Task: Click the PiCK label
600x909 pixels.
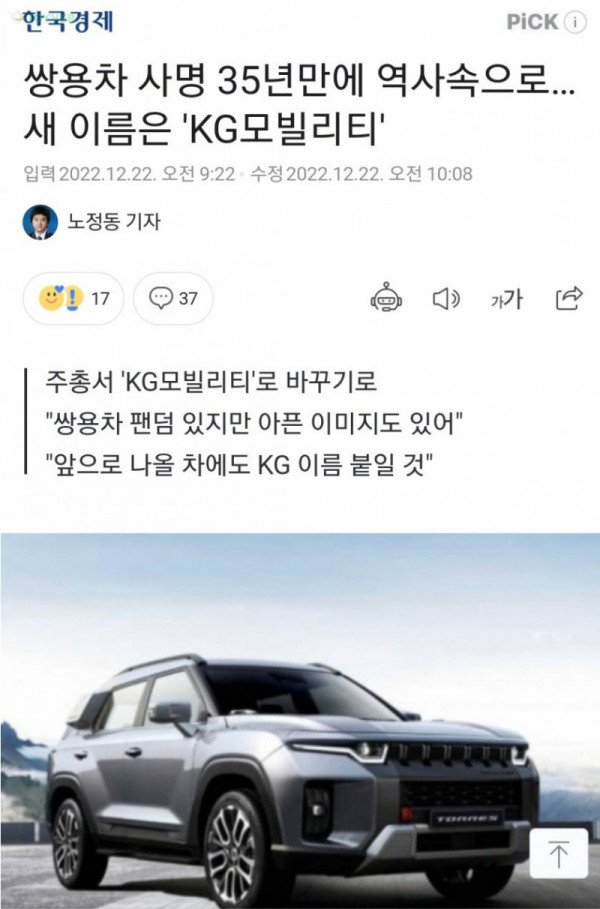Action: pyautogui.click(x=532, y=22)
